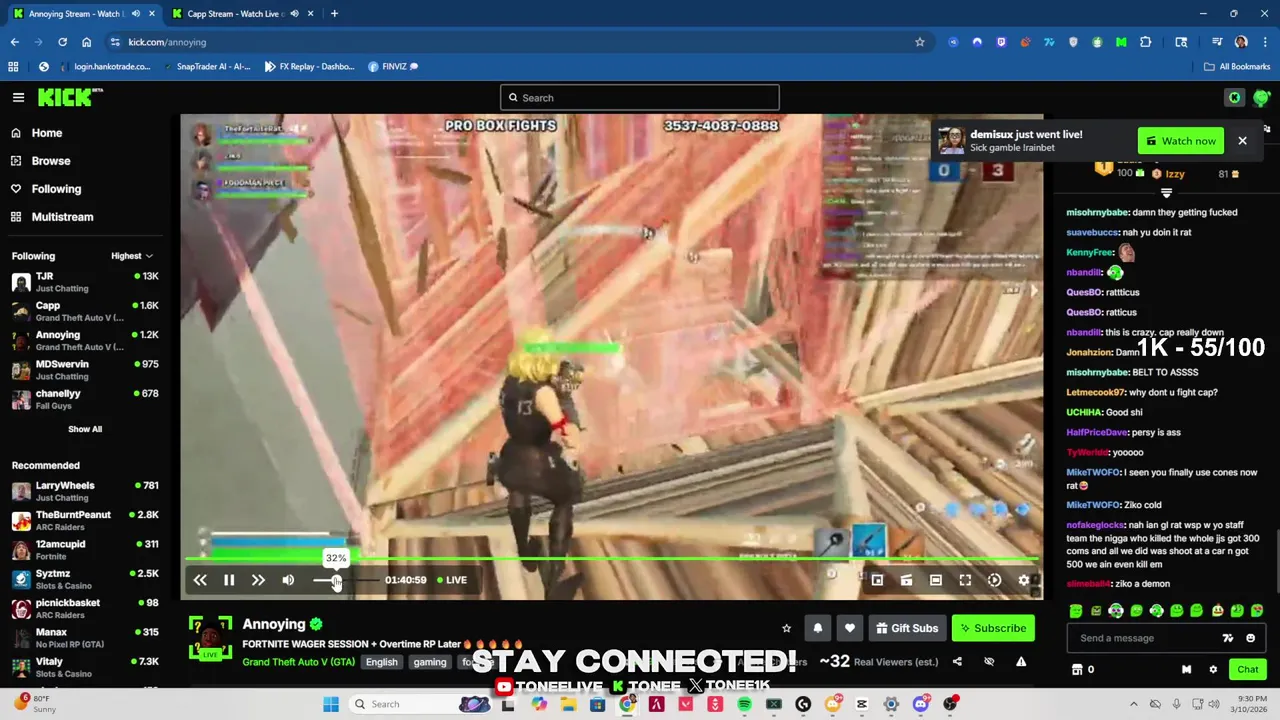Open MDSwervin channel in sidebar
The width and height of the screenshot is (1280, 720).
85,370
